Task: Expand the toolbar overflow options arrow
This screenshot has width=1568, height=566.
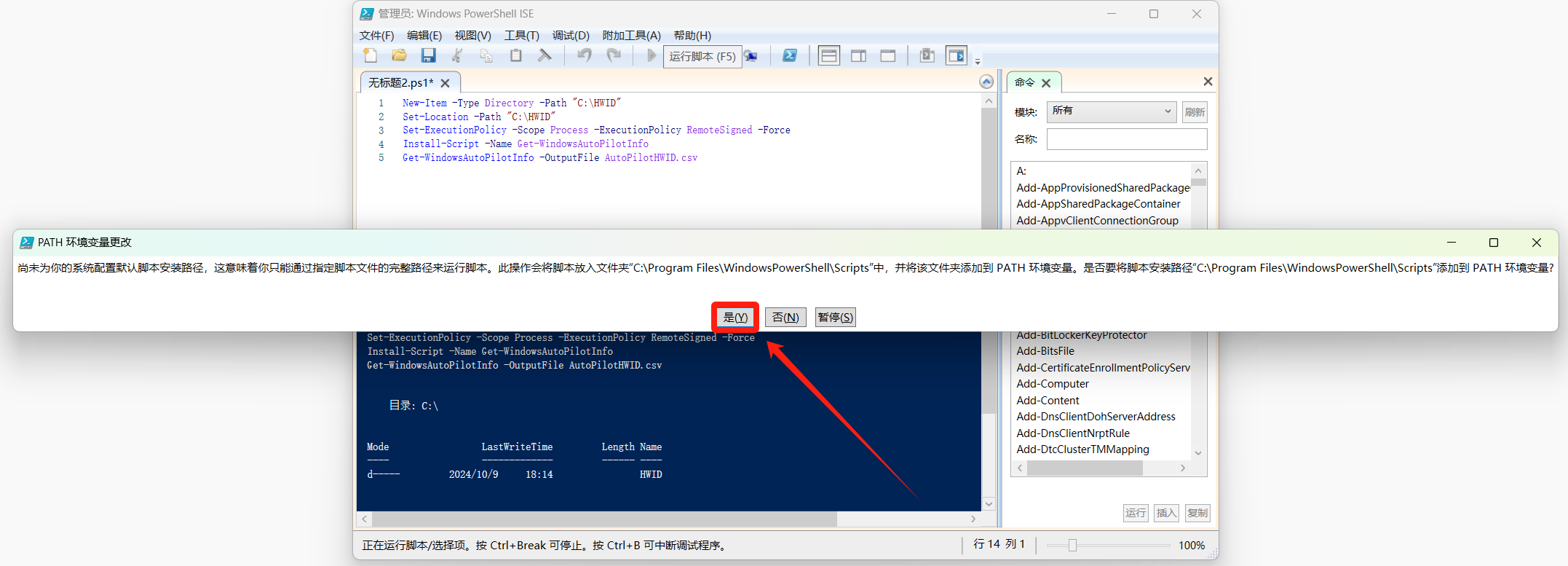Action: click(x=978, y=62)
